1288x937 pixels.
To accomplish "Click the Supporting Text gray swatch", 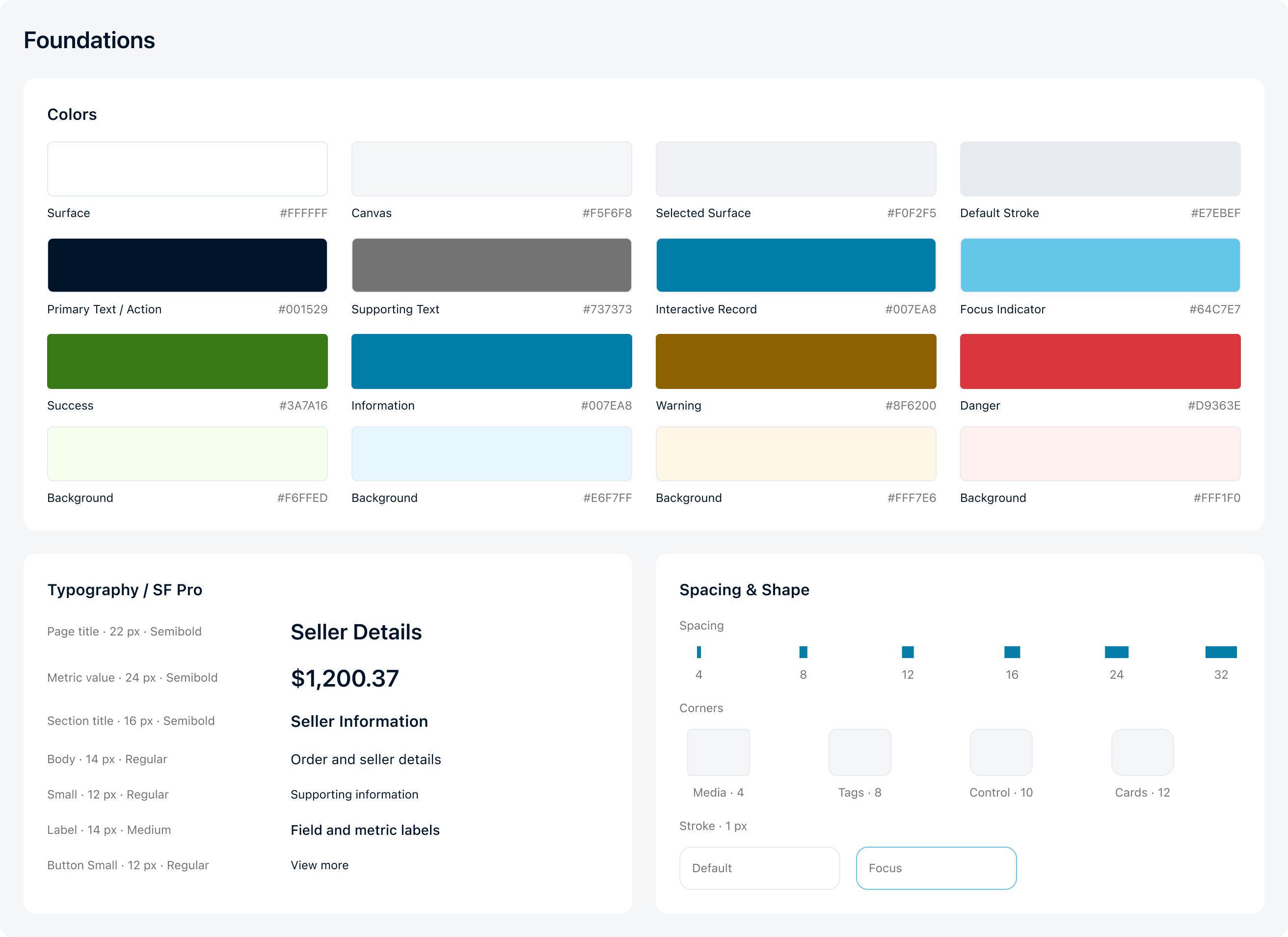I will pos(492,265).
